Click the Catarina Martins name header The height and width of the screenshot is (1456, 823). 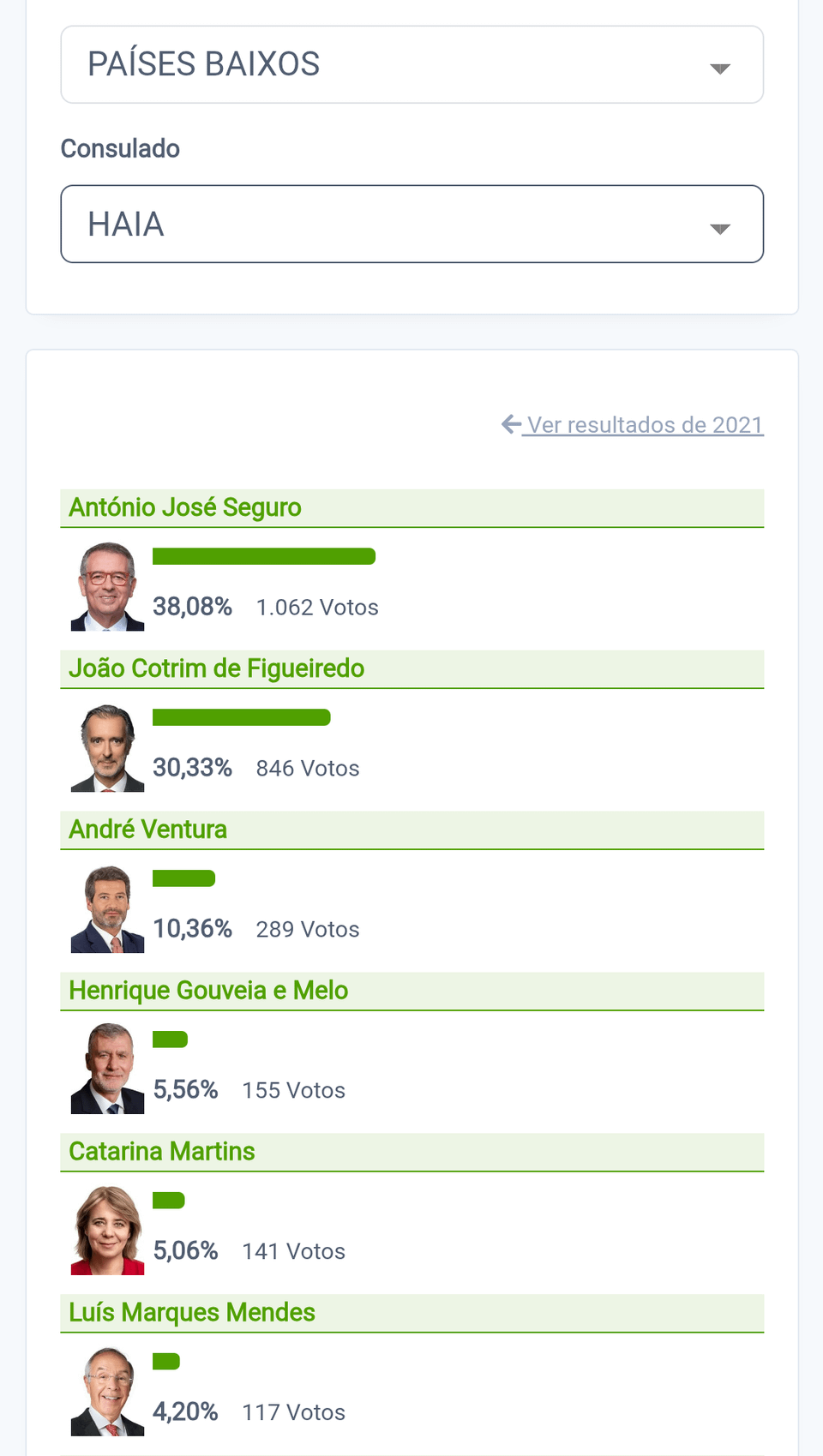(x=162, y=1152)
